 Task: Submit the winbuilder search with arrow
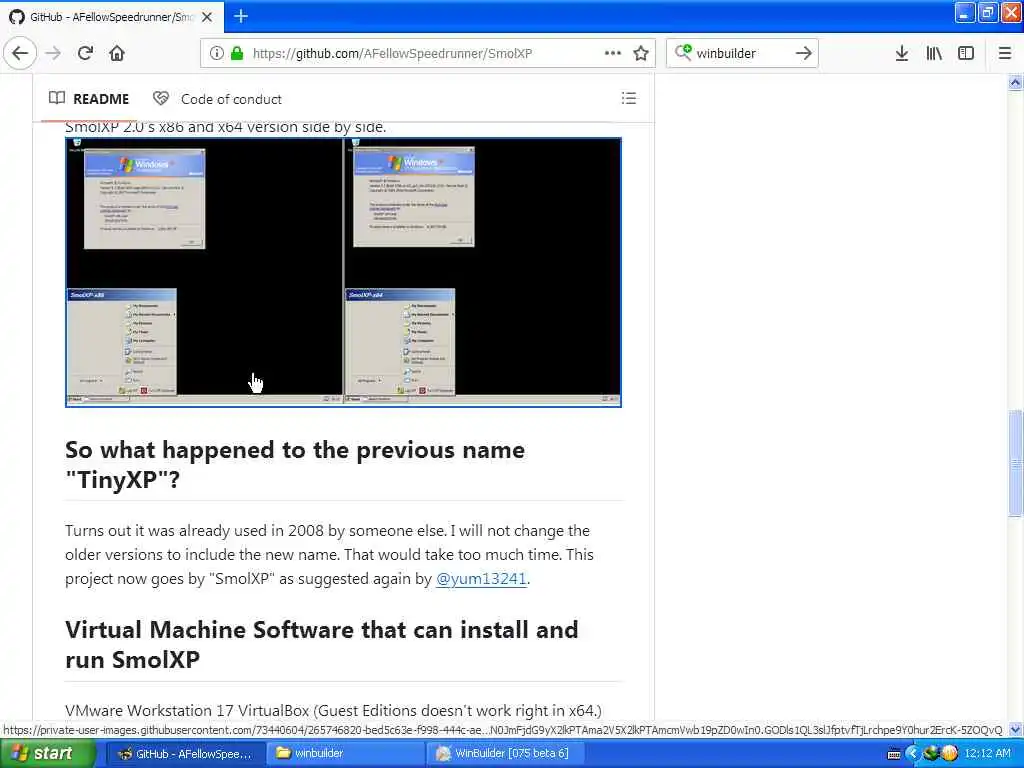point(803,53)
